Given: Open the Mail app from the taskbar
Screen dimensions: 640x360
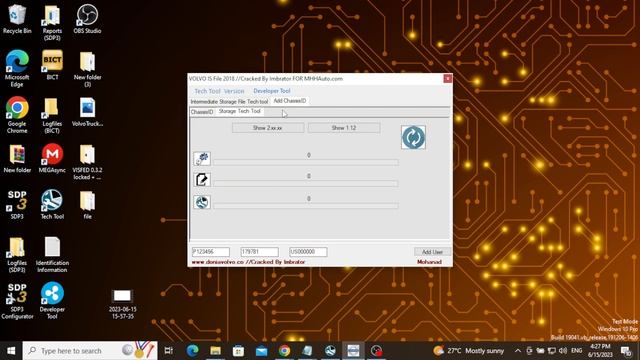Looking at the screenshot, I should coord(262,351).
